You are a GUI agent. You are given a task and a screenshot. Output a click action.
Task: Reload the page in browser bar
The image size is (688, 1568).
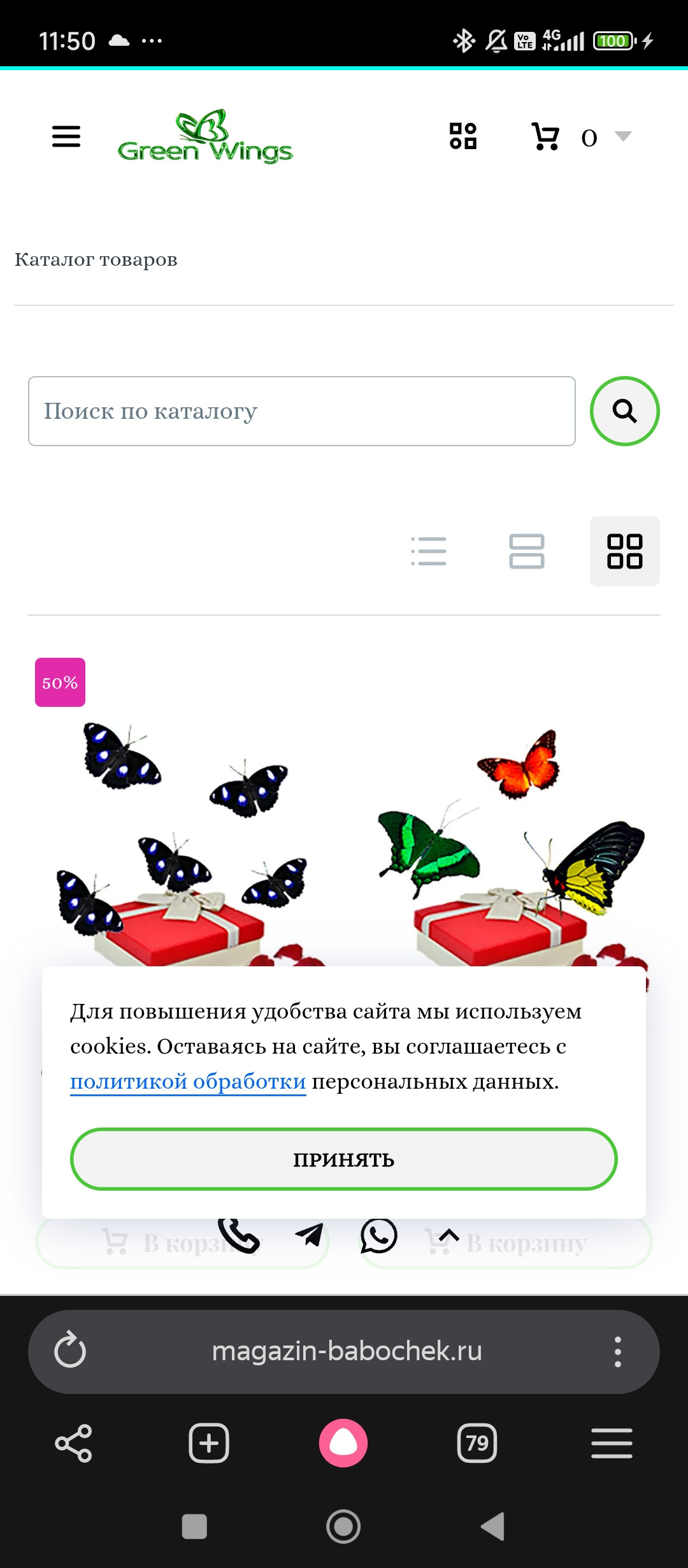[70, 1350]
